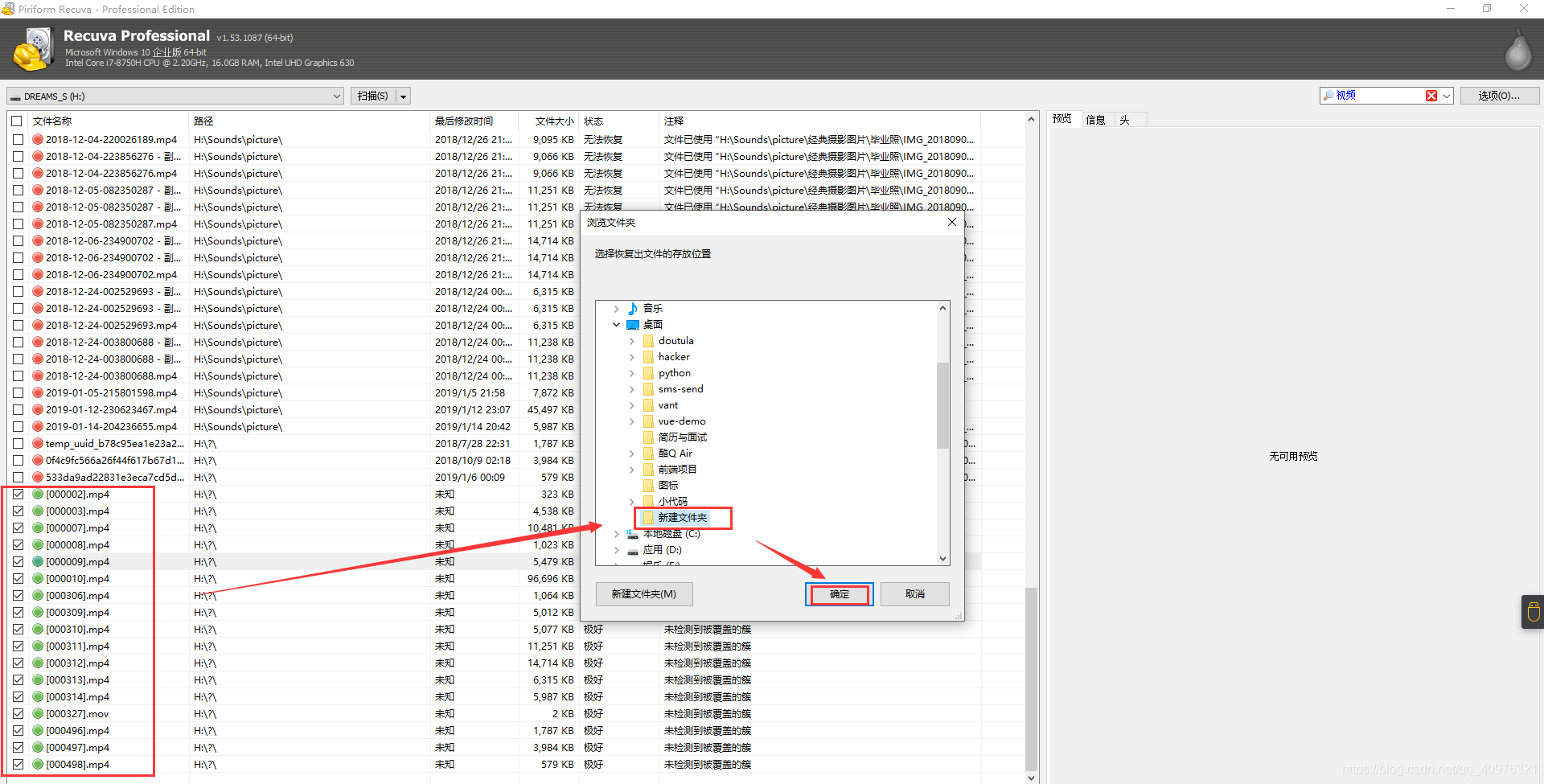Click the folder tree scroll-down arrow
This screenshot has width=1544, height=784.
pos(943,559)
